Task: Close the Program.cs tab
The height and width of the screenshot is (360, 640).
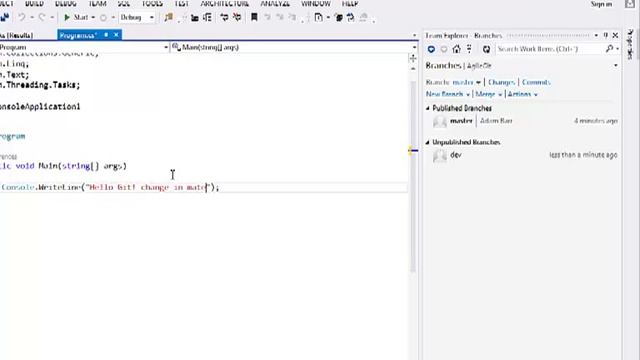Action: click(116, 35)
